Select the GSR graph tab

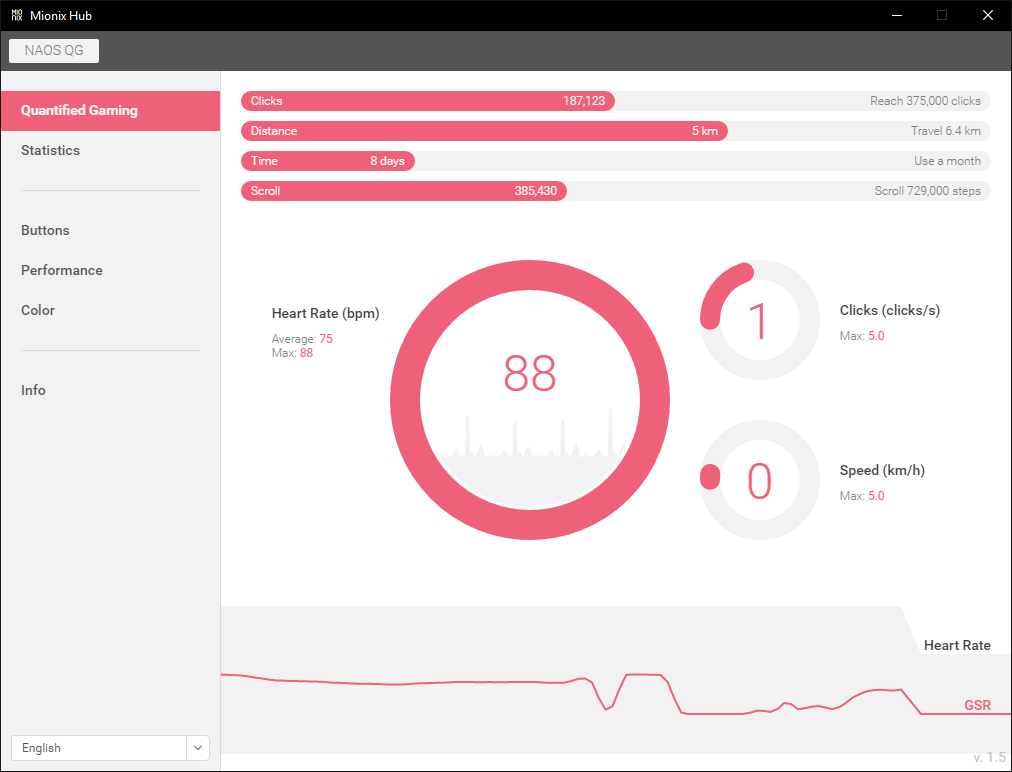[976, 705]
